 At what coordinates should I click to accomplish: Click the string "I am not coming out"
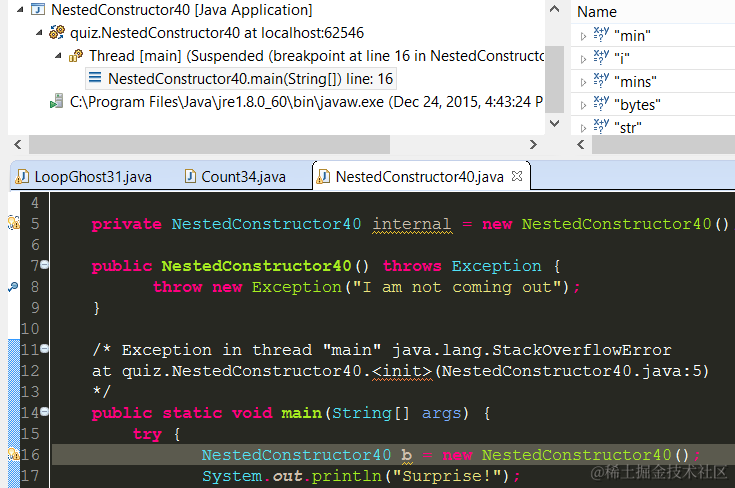pyautogui.click(x=457, y=287)
